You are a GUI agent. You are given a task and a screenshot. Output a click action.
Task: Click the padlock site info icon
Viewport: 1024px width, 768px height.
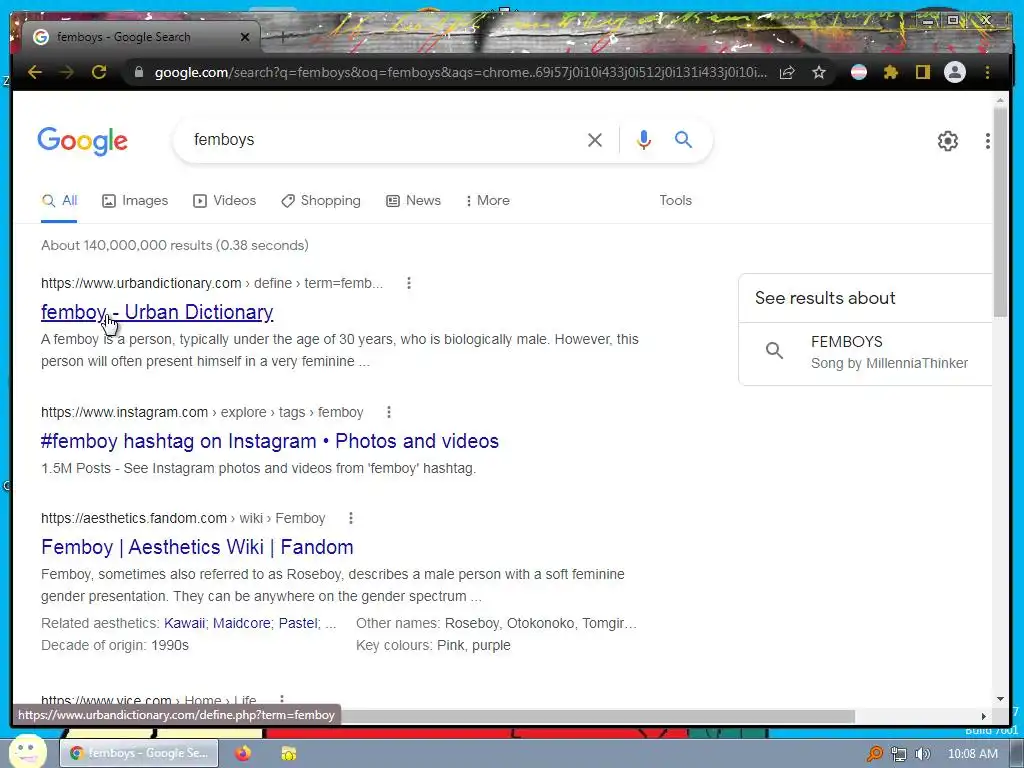(x=138, y=72)
